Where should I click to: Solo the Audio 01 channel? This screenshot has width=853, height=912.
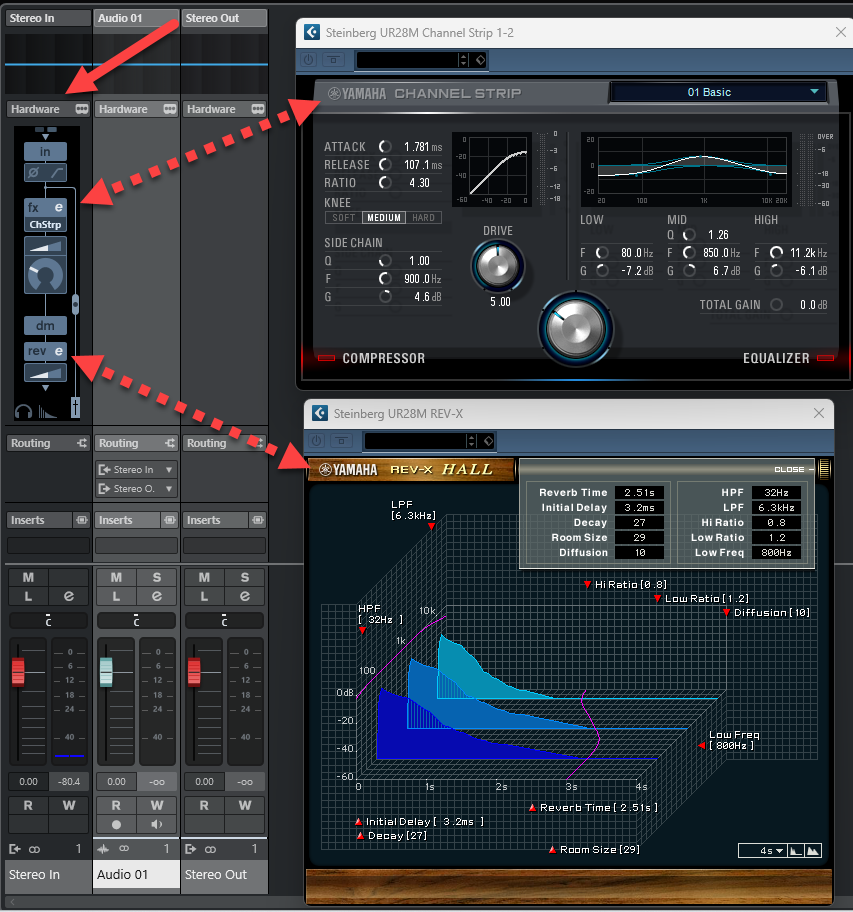pyautogui.click(x=156, y=578)
